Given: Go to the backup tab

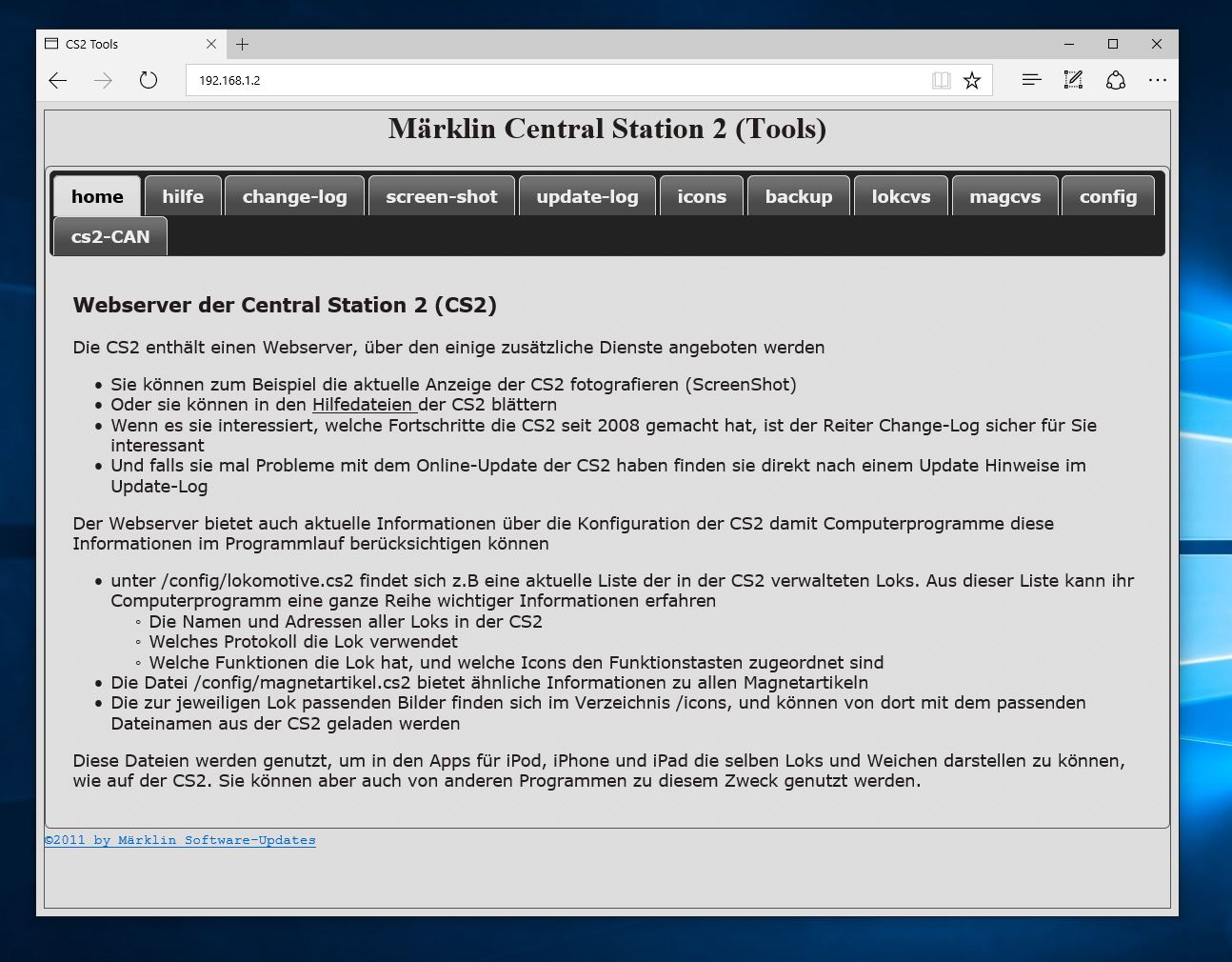Looking at the screenshot, I should click(x=799, y=196).
